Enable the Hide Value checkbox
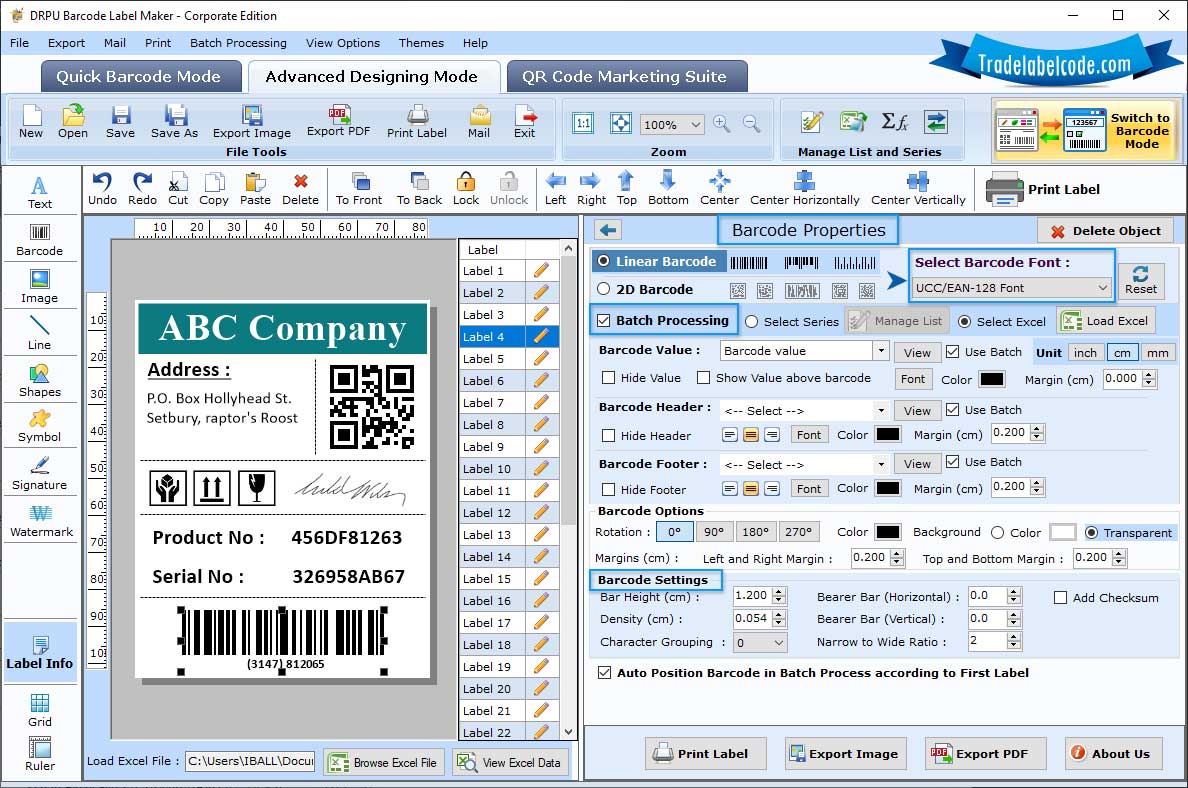The image size is (1188, 788). (608, 377)
